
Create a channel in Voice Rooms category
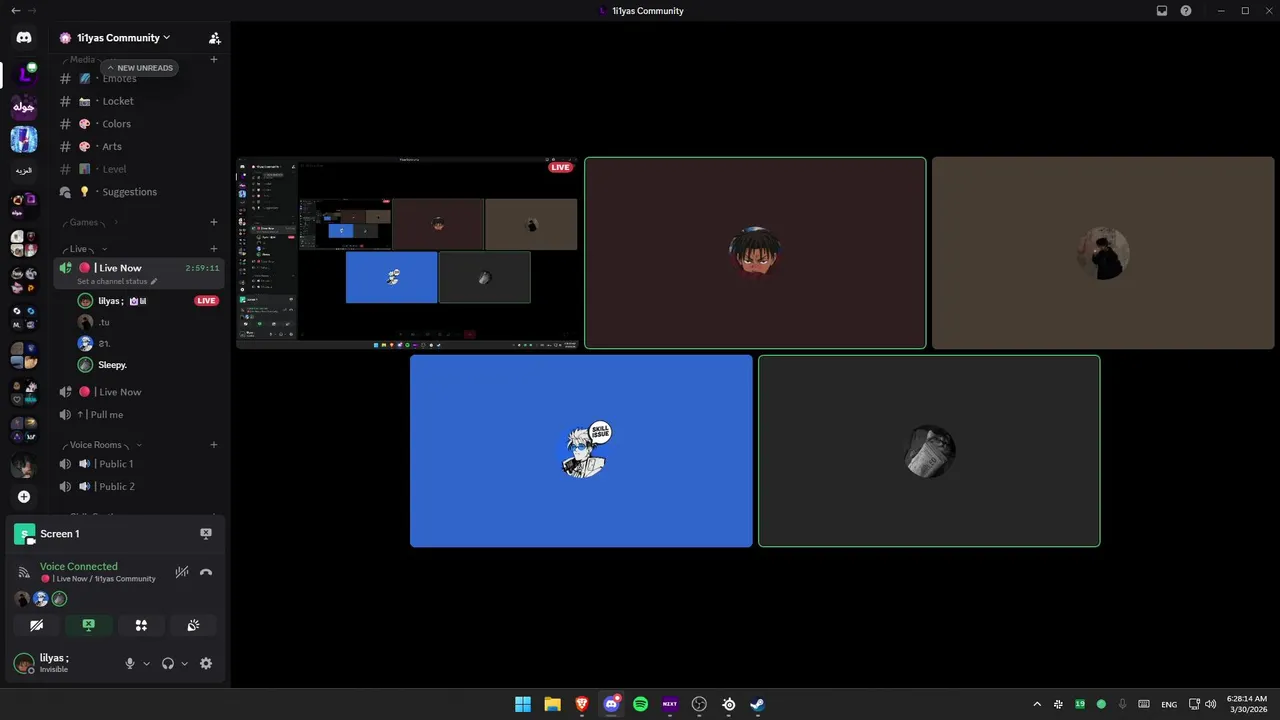[214, 445]
